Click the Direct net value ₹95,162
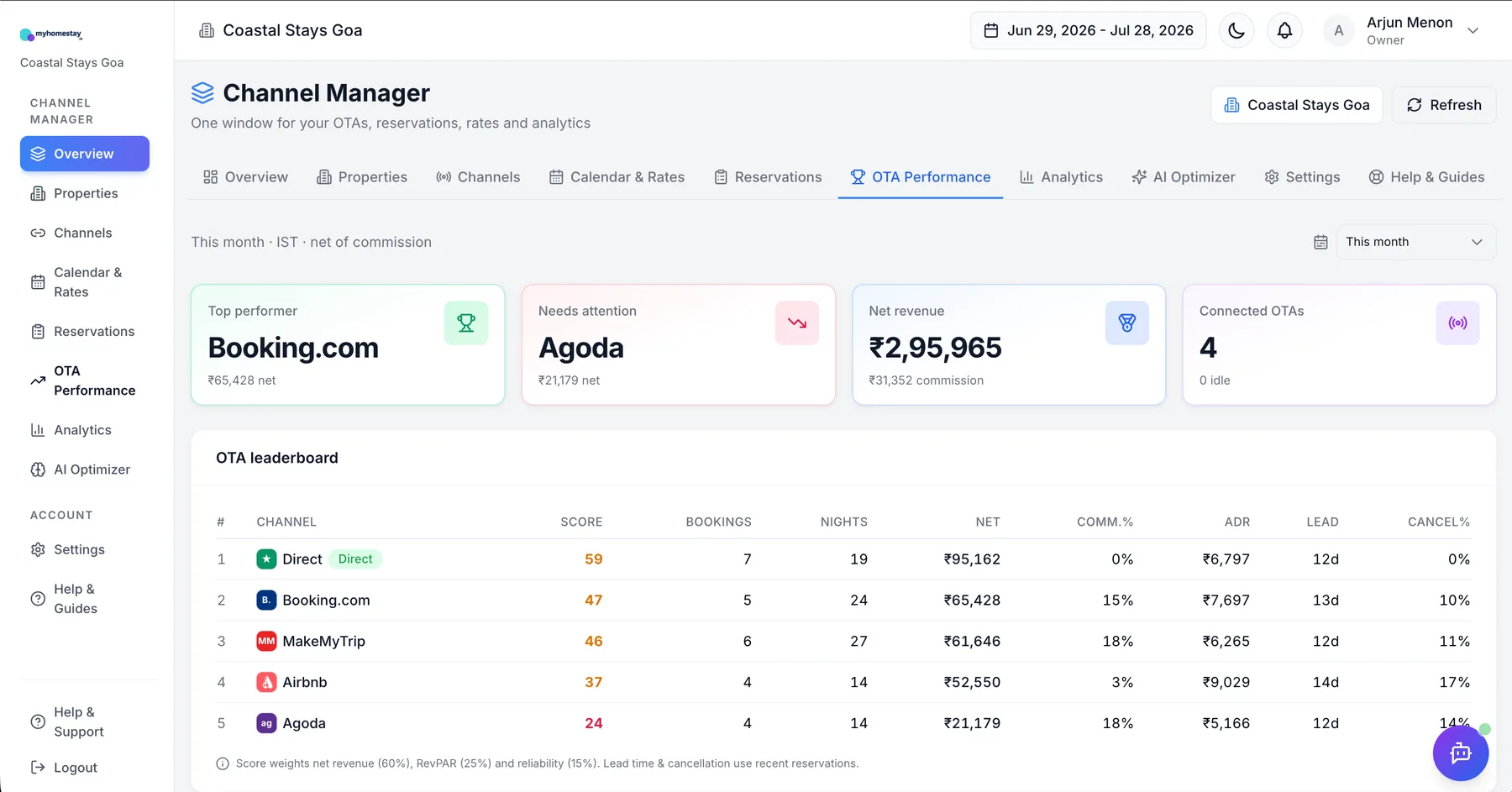 (x=972, y=559)
